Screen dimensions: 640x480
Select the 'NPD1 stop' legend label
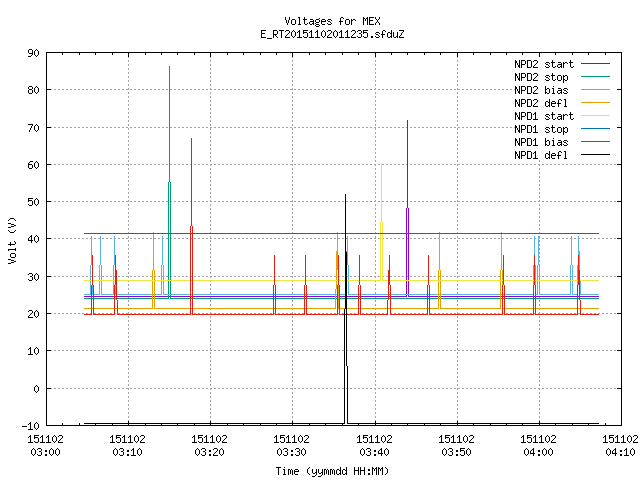point(541,129)
